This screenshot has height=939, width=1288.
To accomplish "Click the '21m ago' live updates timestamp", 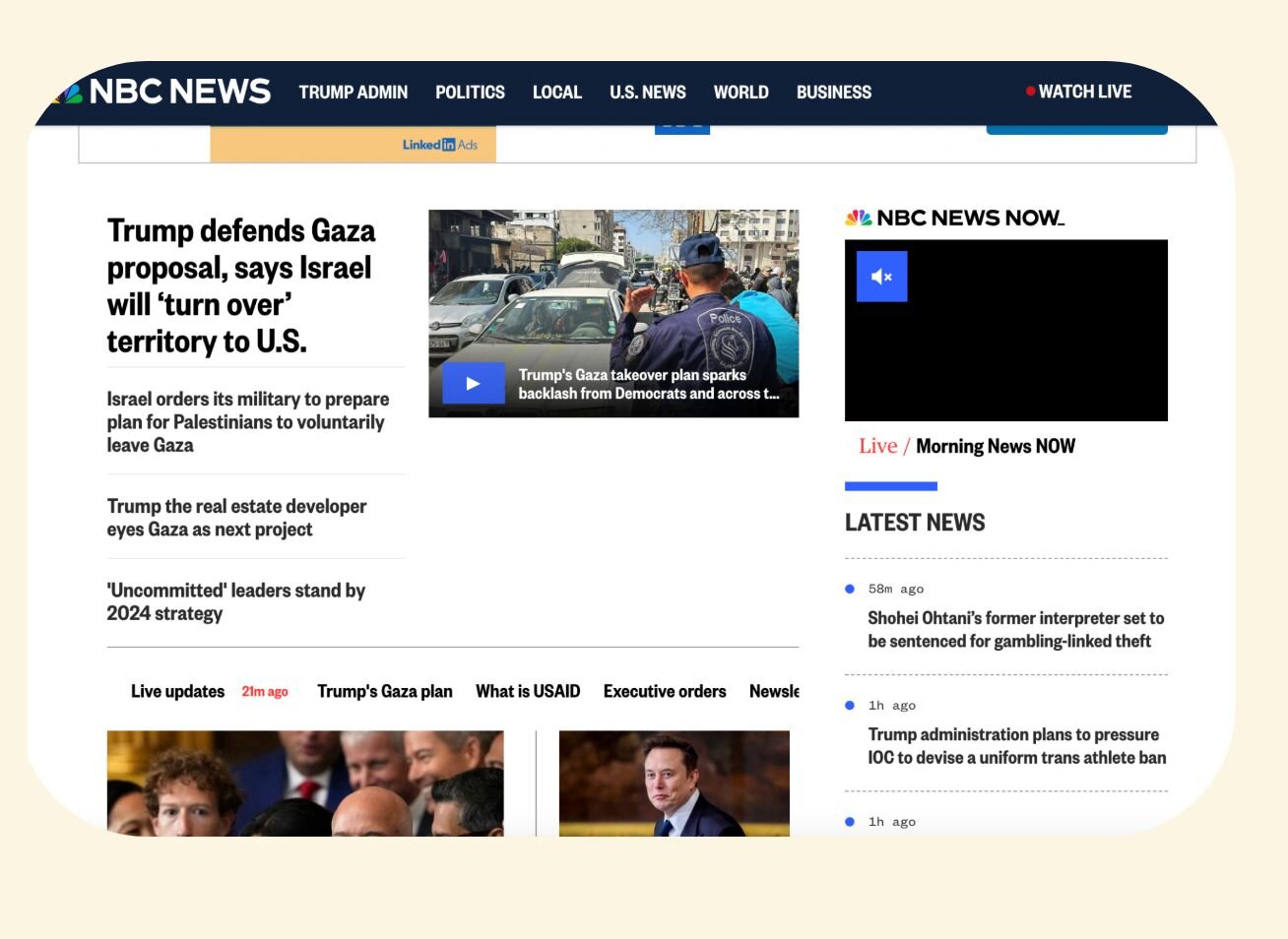I will point(265,692).
